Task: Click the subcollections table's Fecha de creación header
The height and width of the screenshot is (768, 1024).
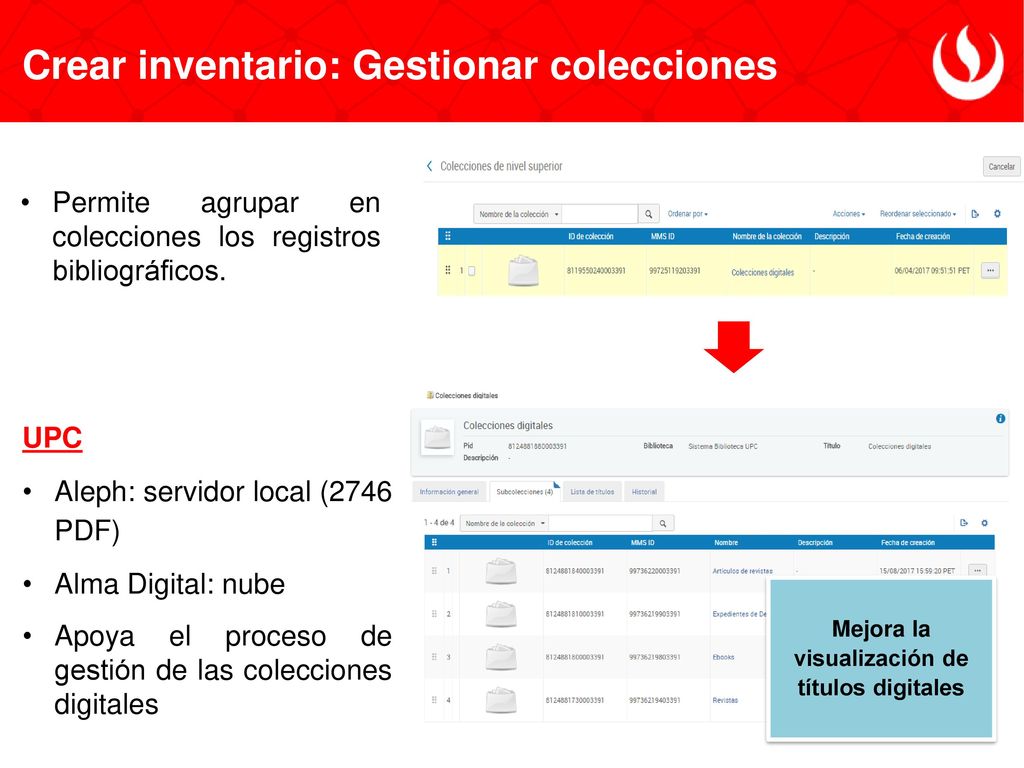Action: [x=907, y=542]
